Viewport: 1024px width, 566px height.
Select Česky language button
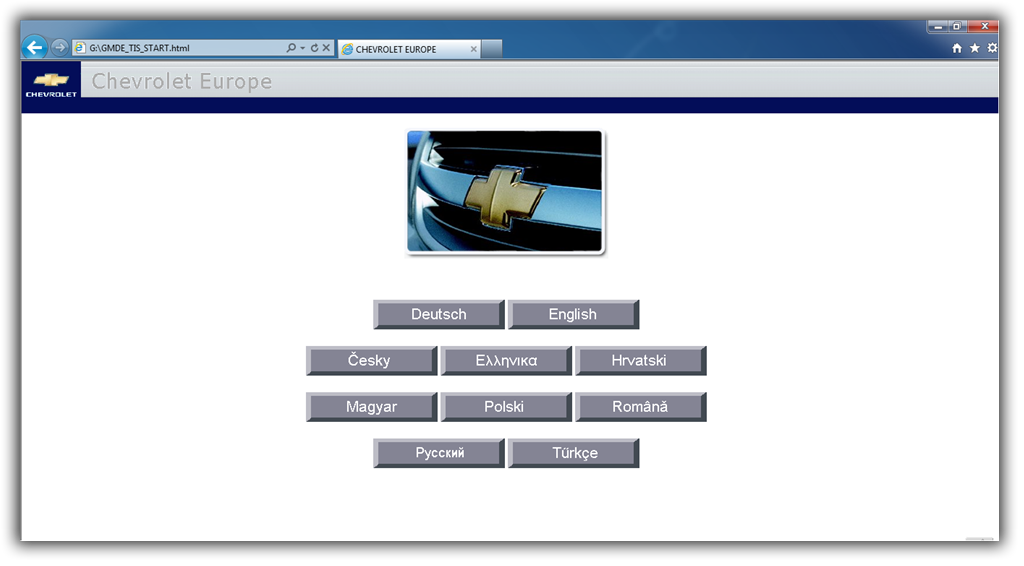(371, 360)
